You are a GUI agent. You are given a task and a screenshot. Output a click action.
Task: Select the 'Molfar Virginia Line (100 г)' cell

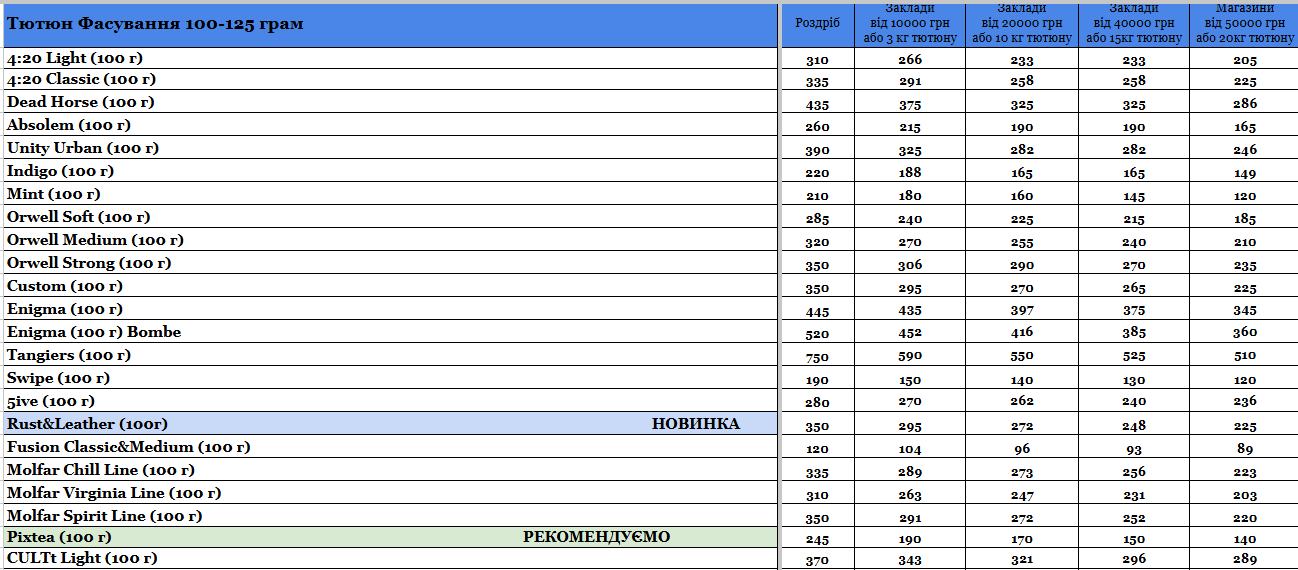(x=389, y=493)
